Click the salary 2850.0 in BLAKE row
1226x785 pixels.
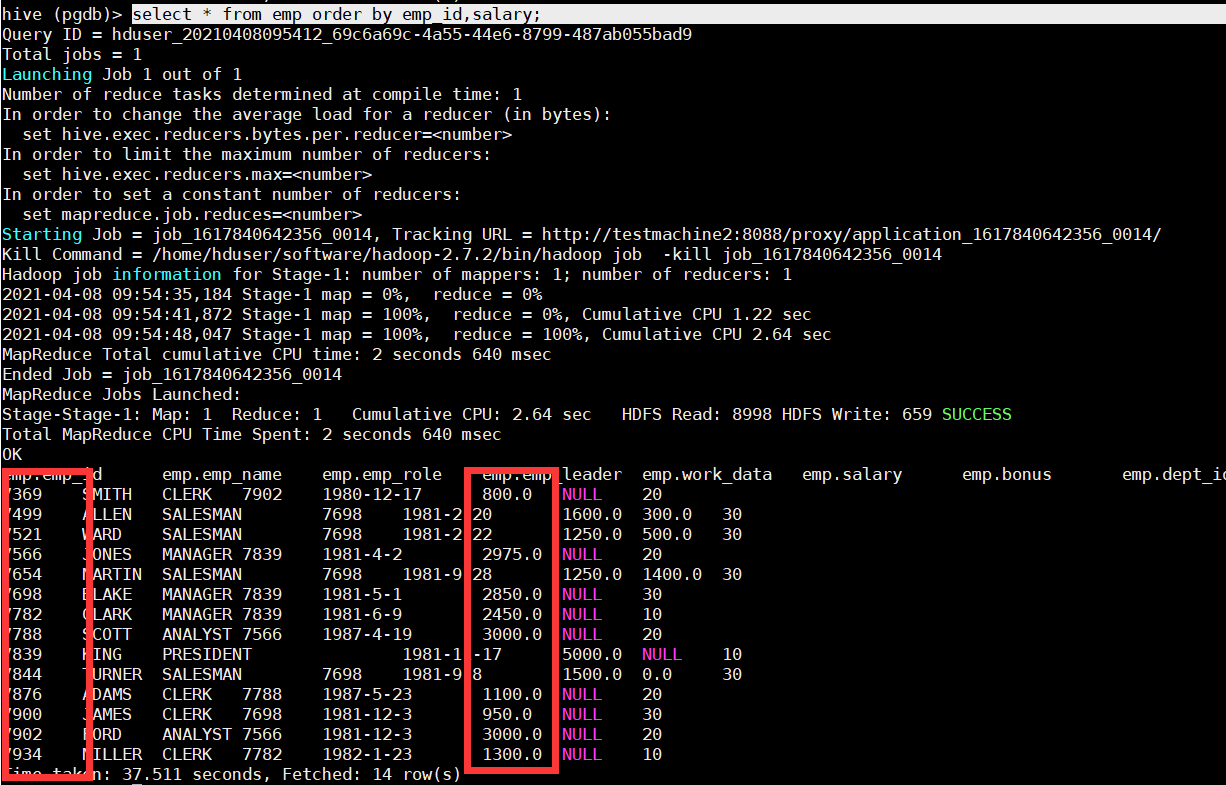tap(512, 594)
